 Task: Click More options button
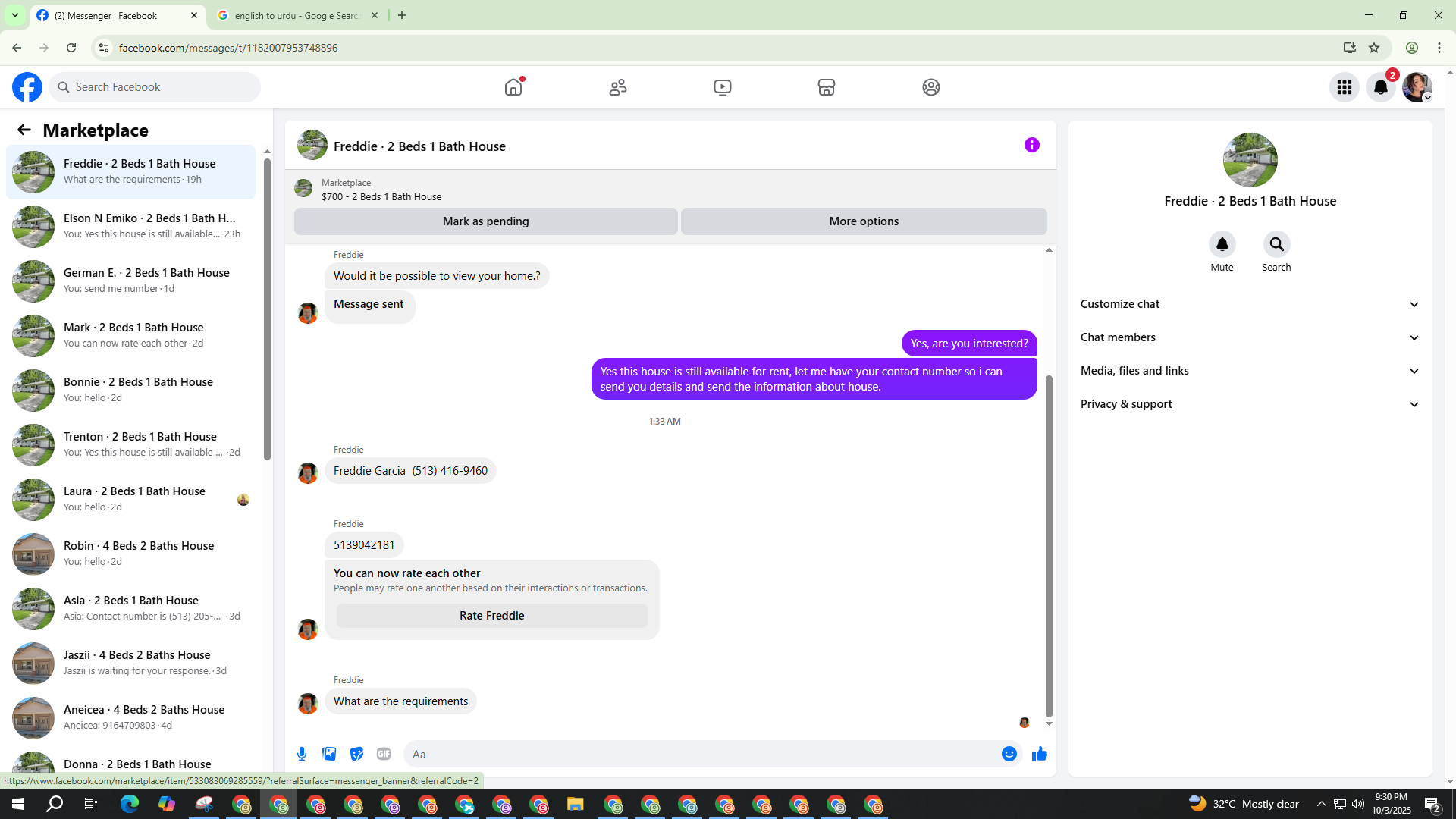(864, 221)
